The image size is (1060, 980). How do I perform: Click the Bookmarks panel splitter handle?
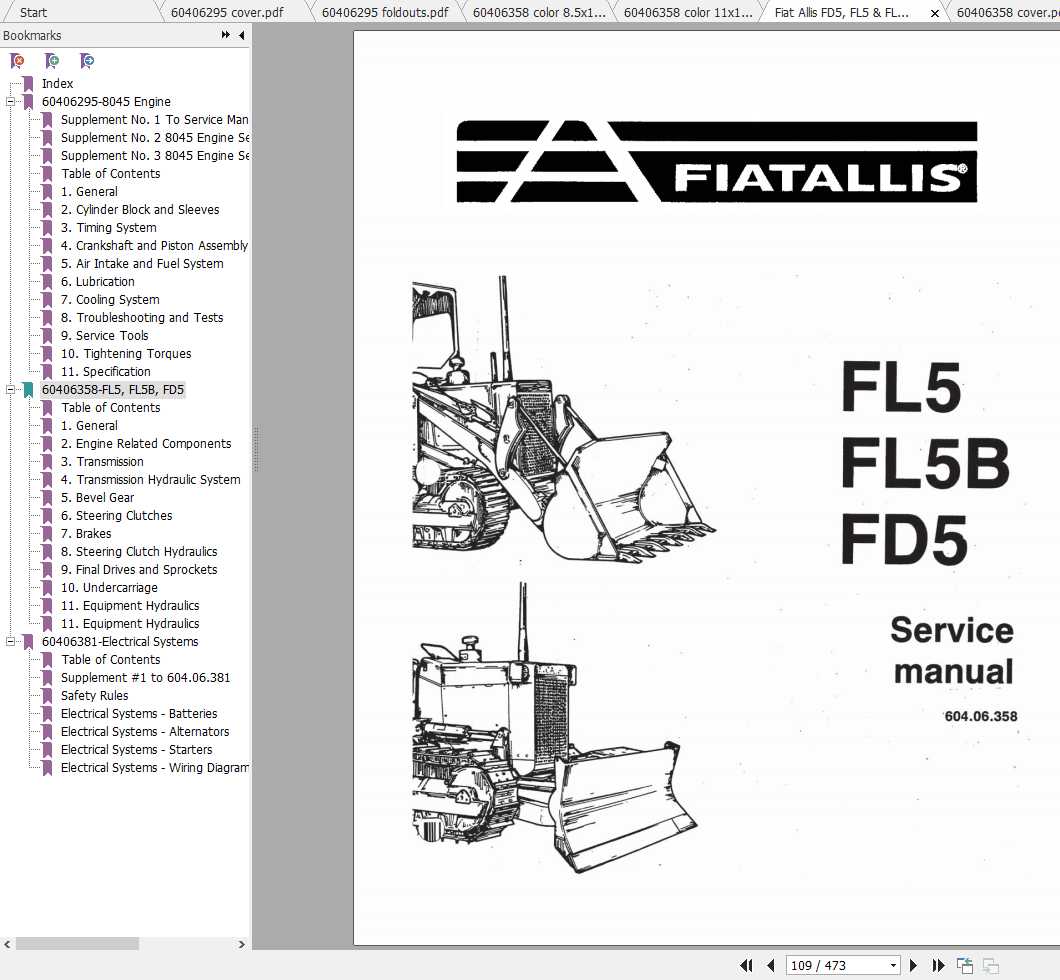(x=256, y=449)
